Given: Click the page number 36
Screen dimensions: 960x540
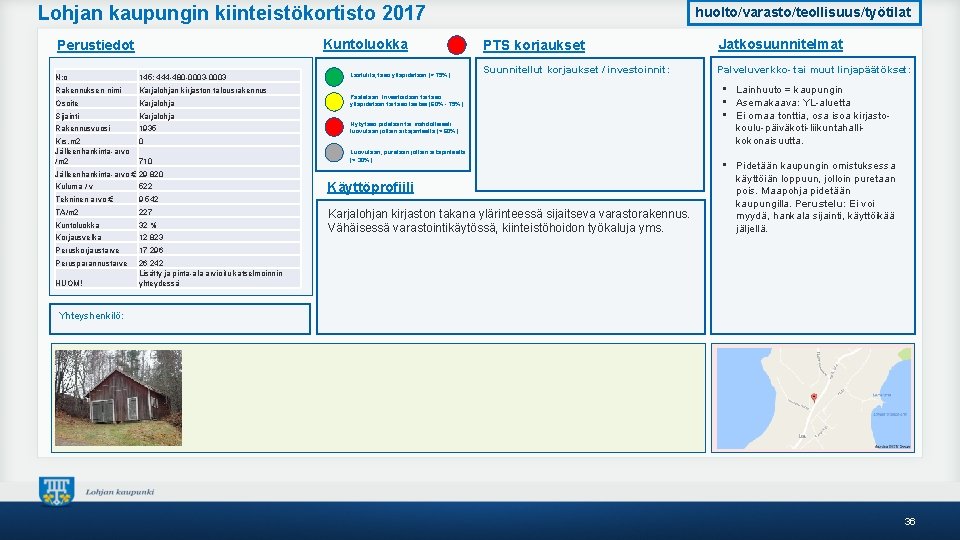Looking at the screenshot, I should 910,522.
